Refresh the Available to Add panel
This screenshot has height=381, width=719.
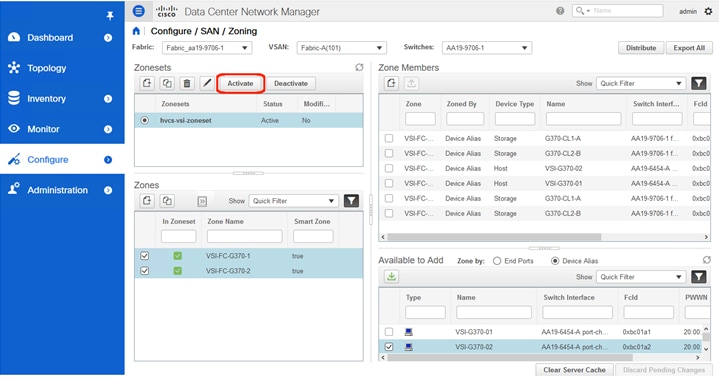pyautogui.click(x=707, y=260)
